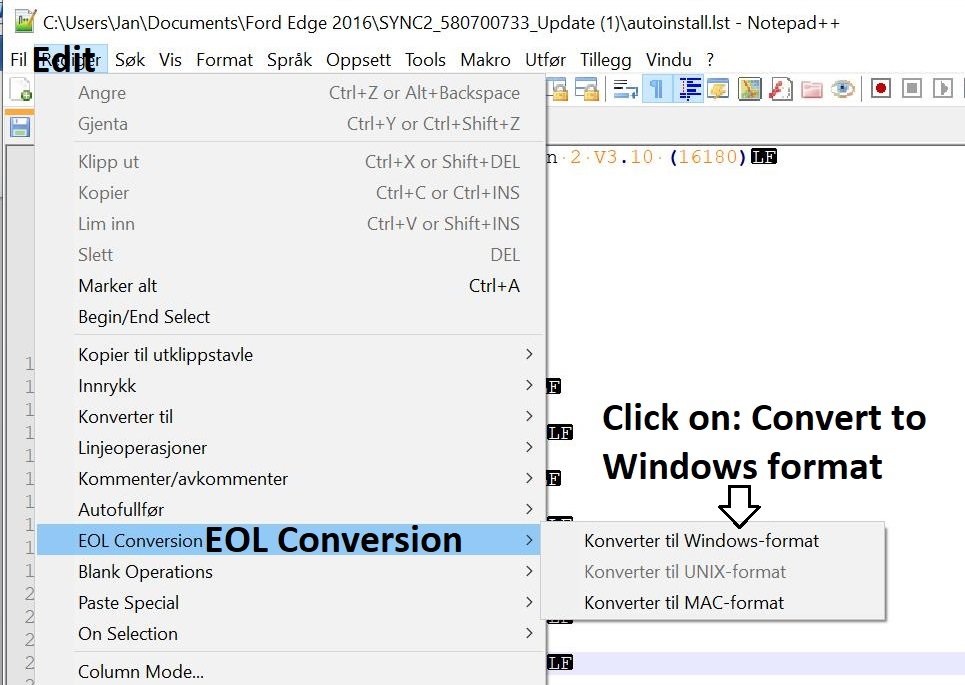Select Klipp ut menu entry

[290, 162]
